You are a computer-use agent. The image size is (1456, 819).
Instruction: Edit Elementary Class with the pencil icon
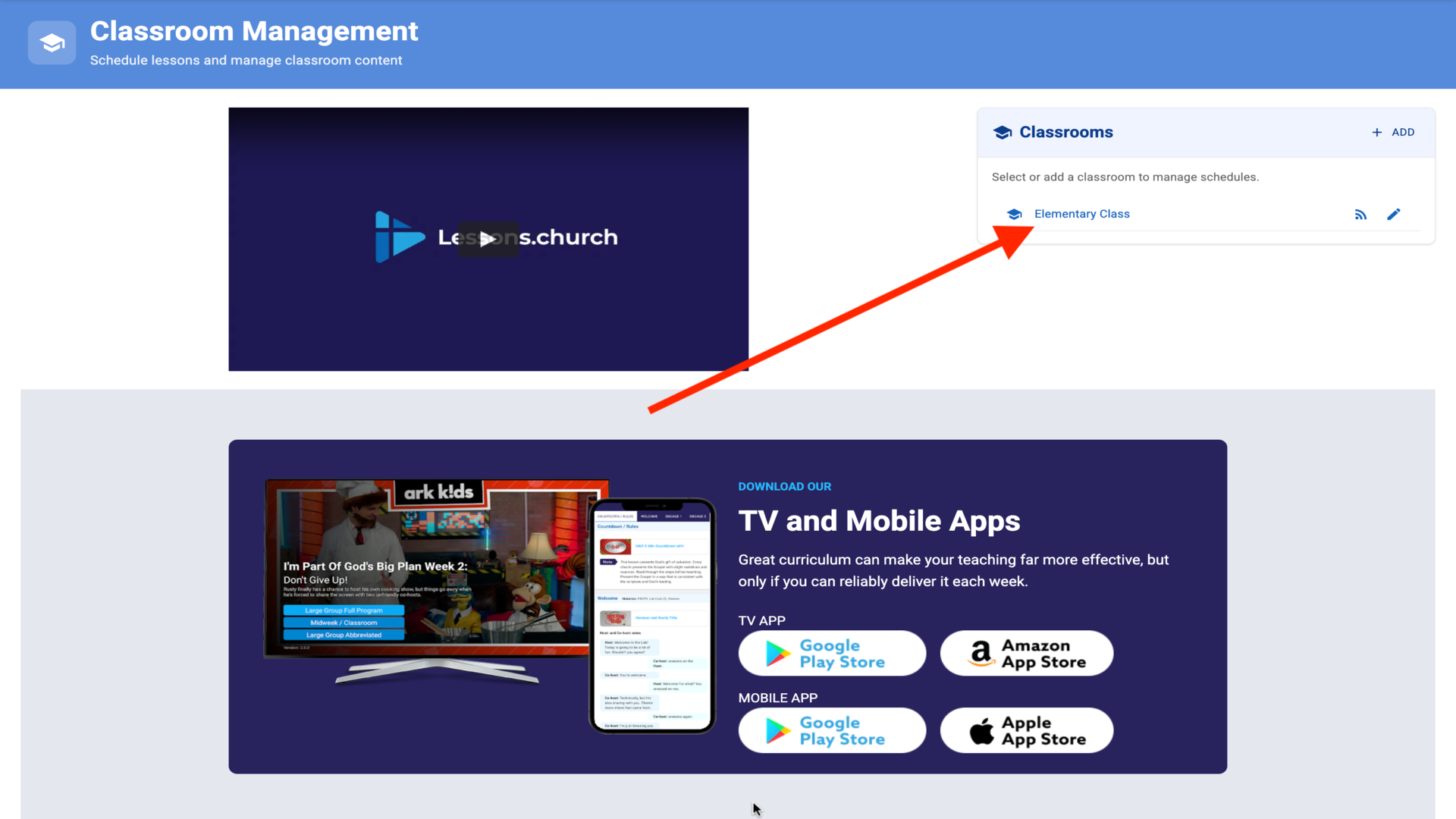coord(1393,215)
